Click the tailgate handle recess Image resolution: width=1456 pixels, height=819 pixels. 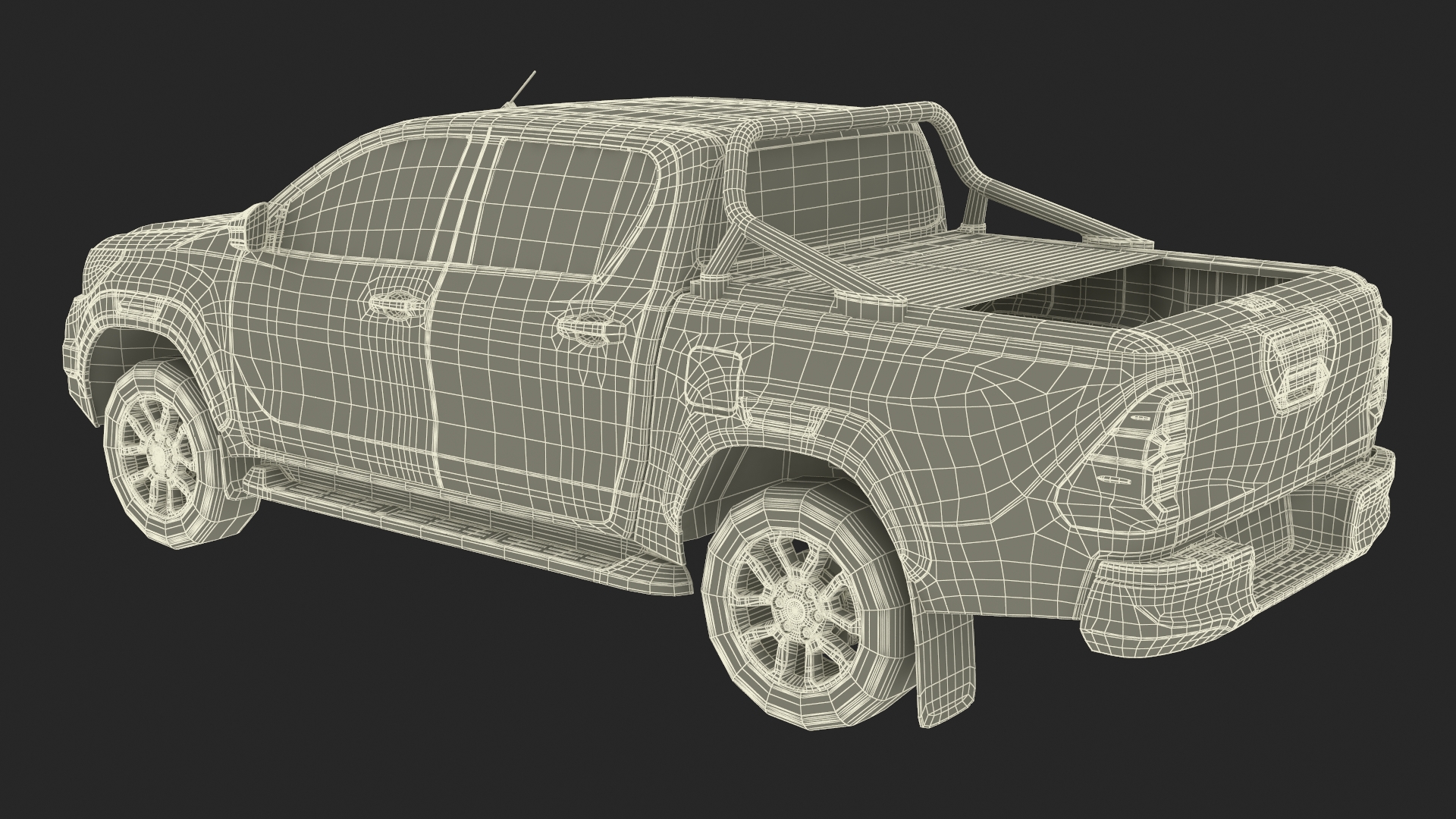pos(1299,372)
